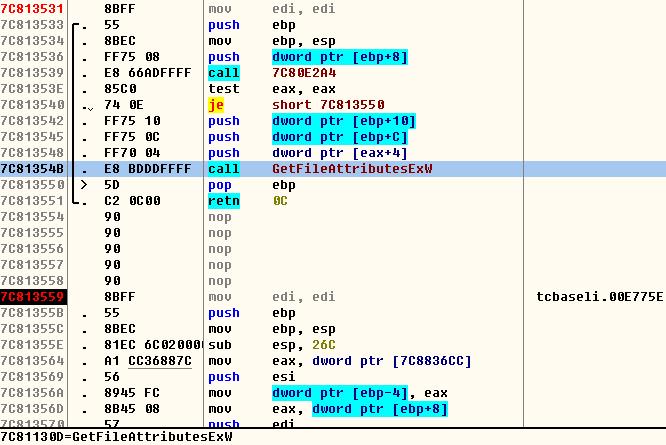
Task: Select hex bytes 8945 FC
Action: [132, 393]
